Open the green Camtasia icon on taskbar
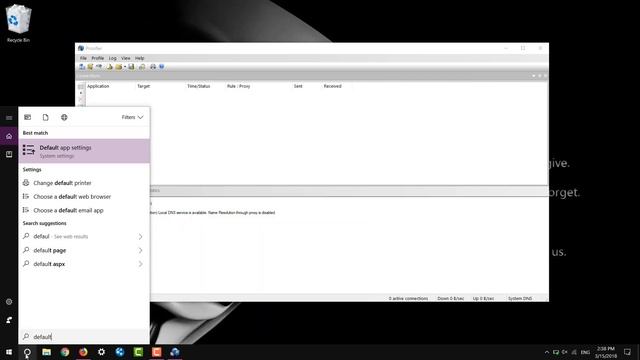 [138, 352]
